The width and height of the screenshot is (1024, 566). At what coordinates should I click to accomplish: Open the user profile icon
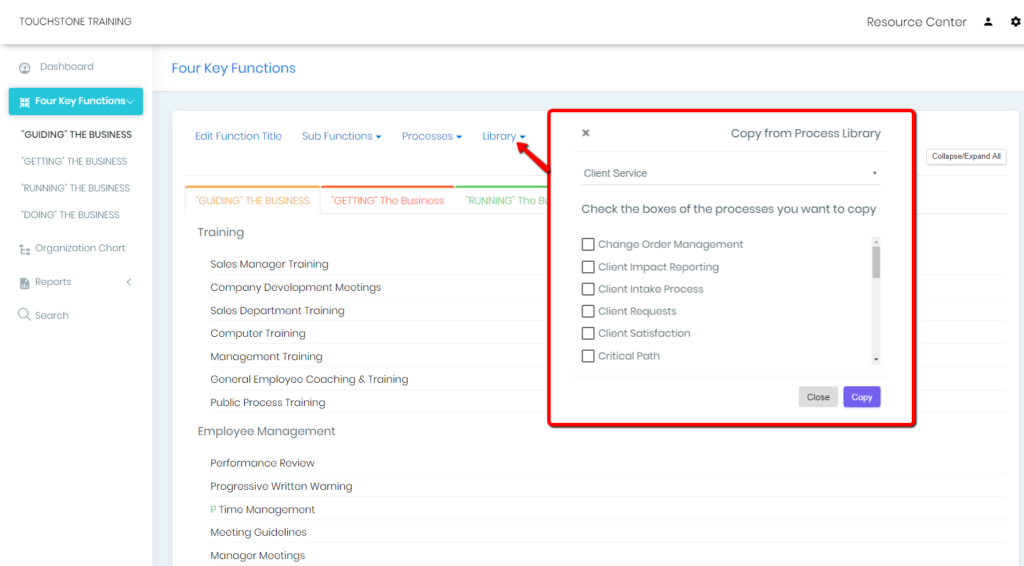click(x=988, y=22)
